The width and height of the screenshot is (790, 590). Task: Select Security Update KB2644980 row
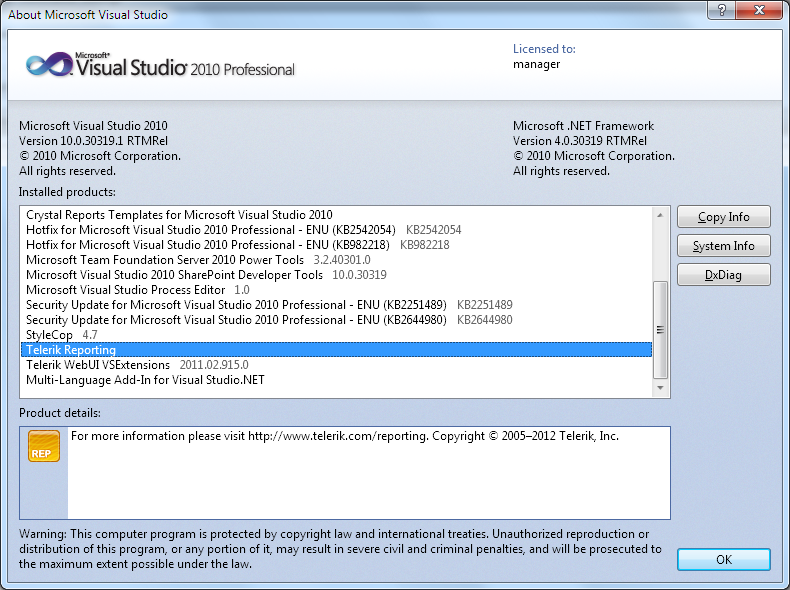336,320
